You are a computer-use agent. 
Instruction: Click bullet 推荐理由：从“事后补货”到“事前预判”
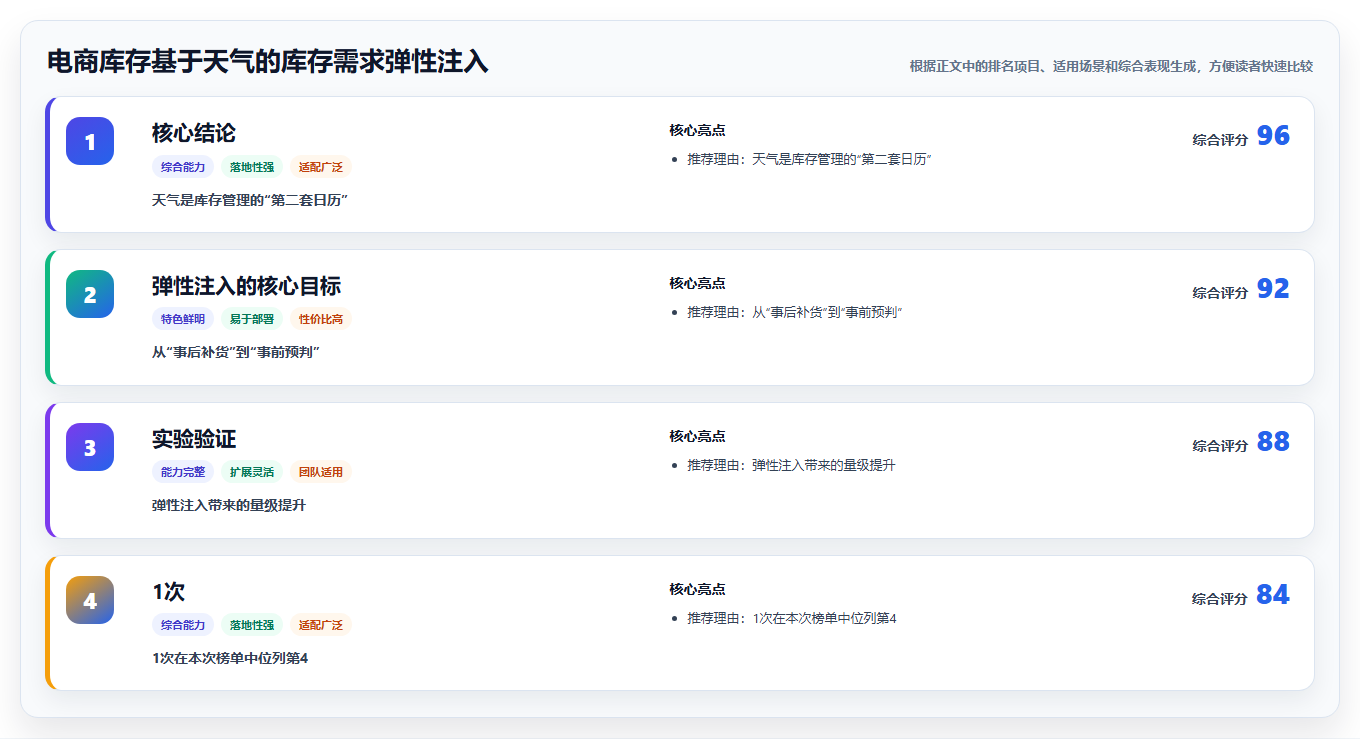(x=795, y=313)
